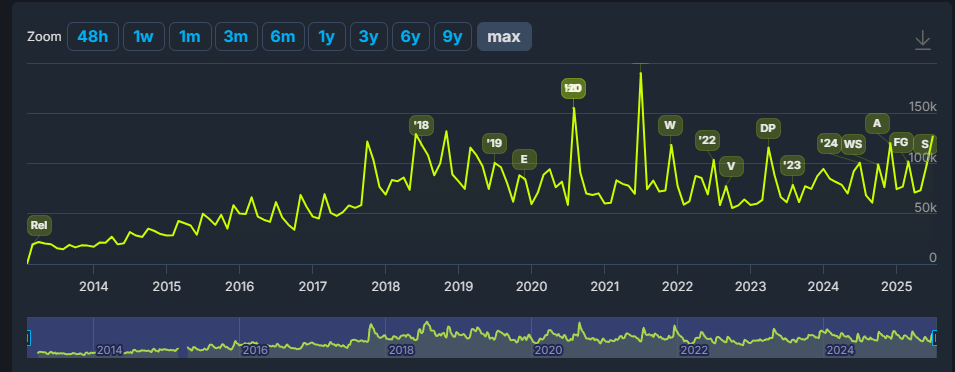This screenshot has width=955, height=372.
Task: Set zoom range to 48h
Action: click(93, 37)
